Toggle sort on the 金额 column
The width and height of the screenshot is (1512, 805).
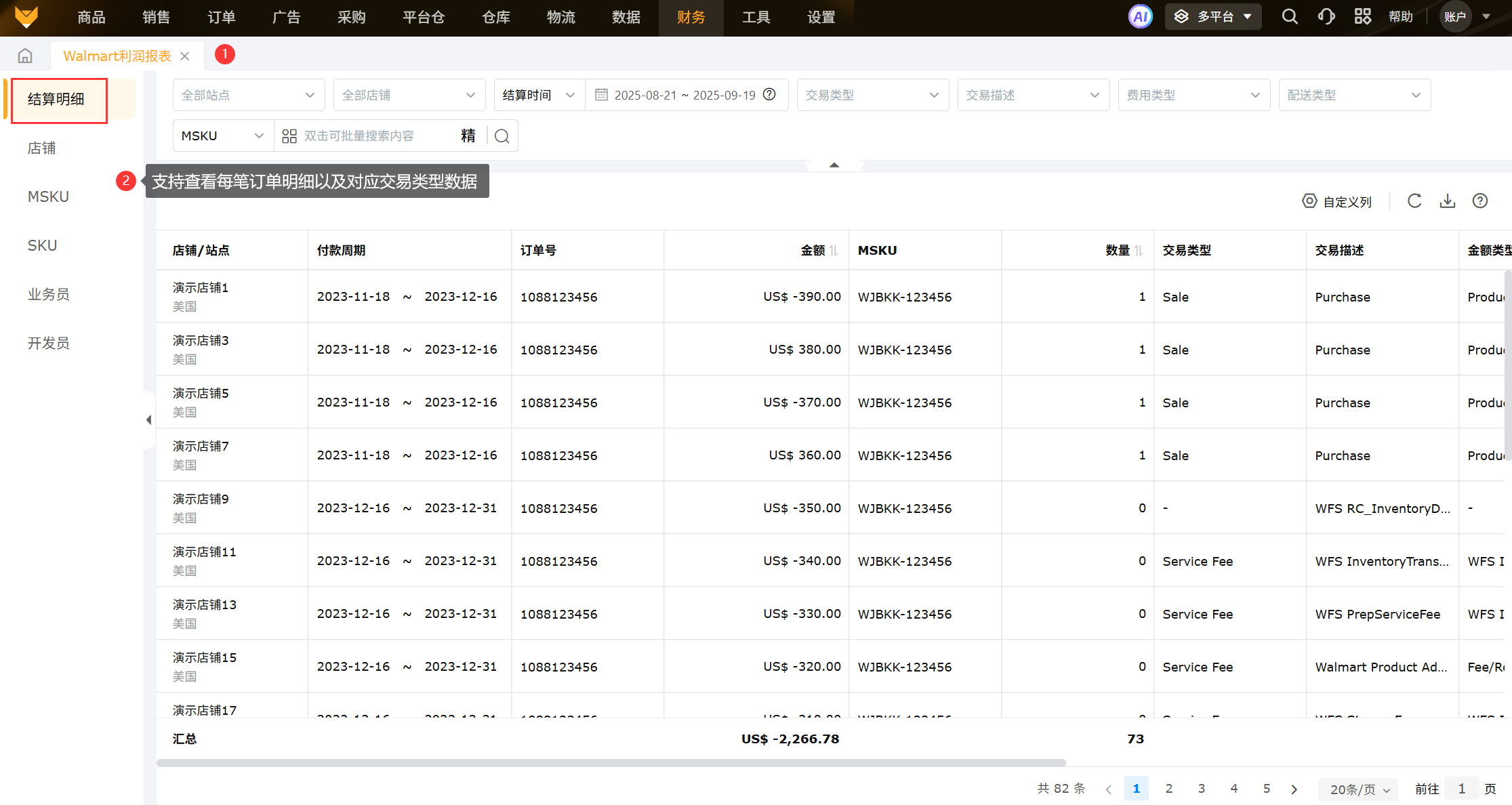(834, 251)
